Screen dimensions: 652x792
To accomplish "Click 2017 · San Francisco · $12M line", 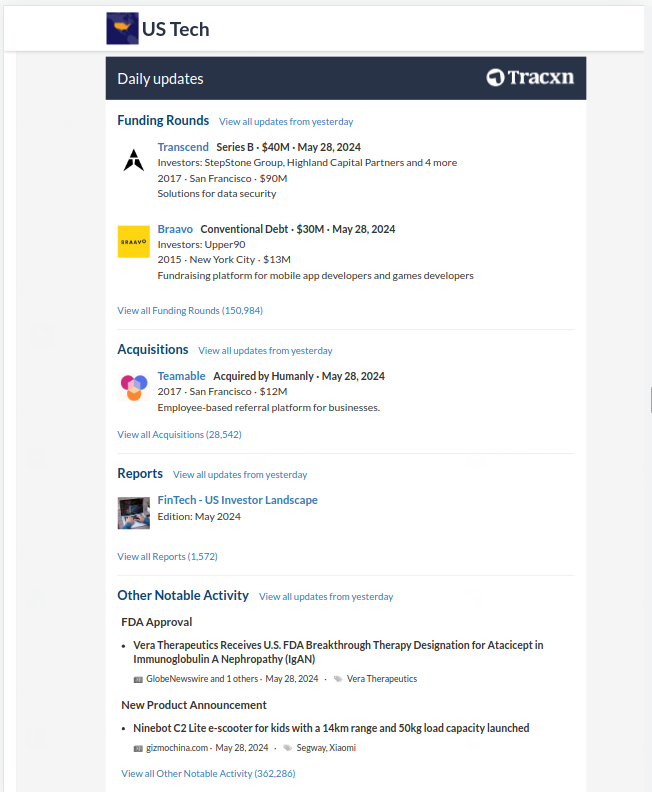I will pos(222,391).
